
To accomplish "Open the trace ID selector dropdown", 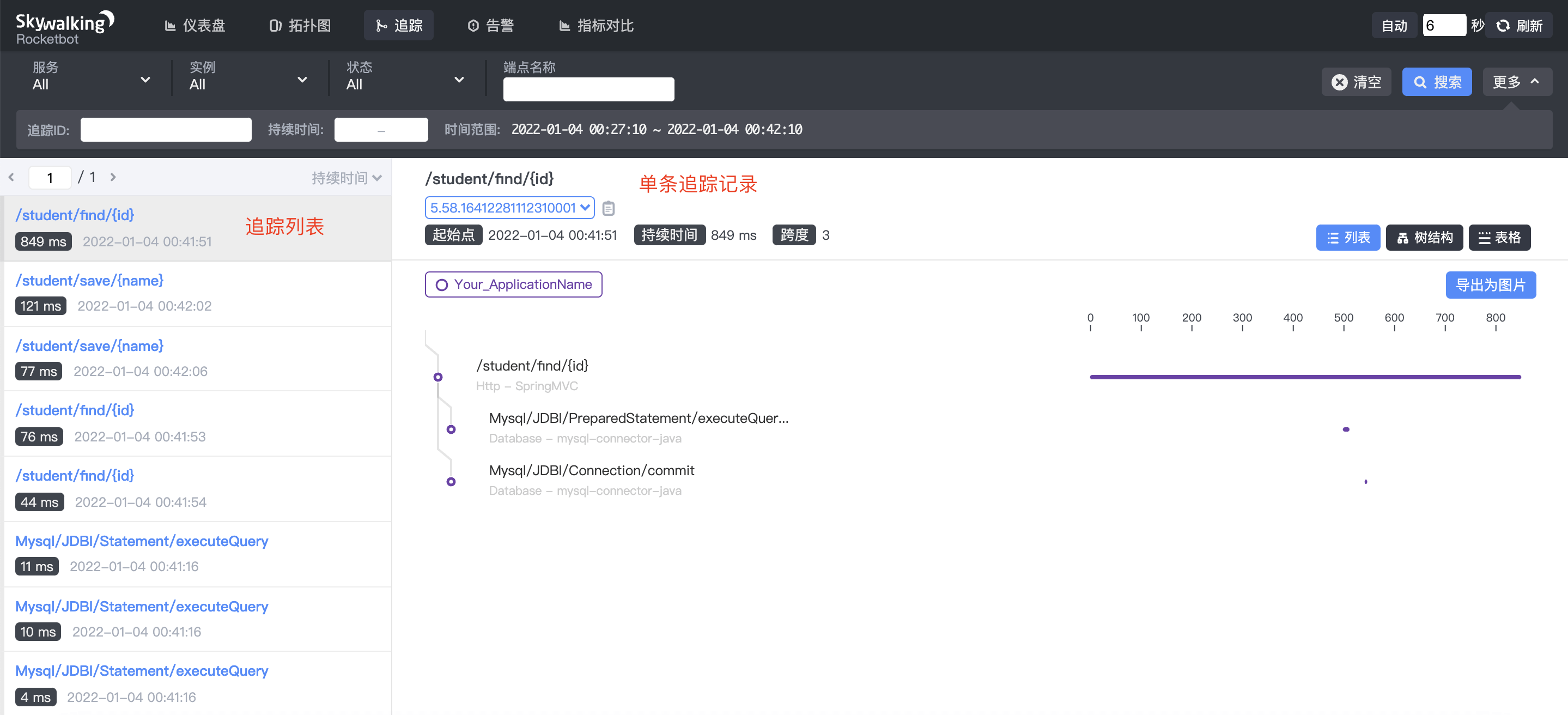I will point(509,208).
